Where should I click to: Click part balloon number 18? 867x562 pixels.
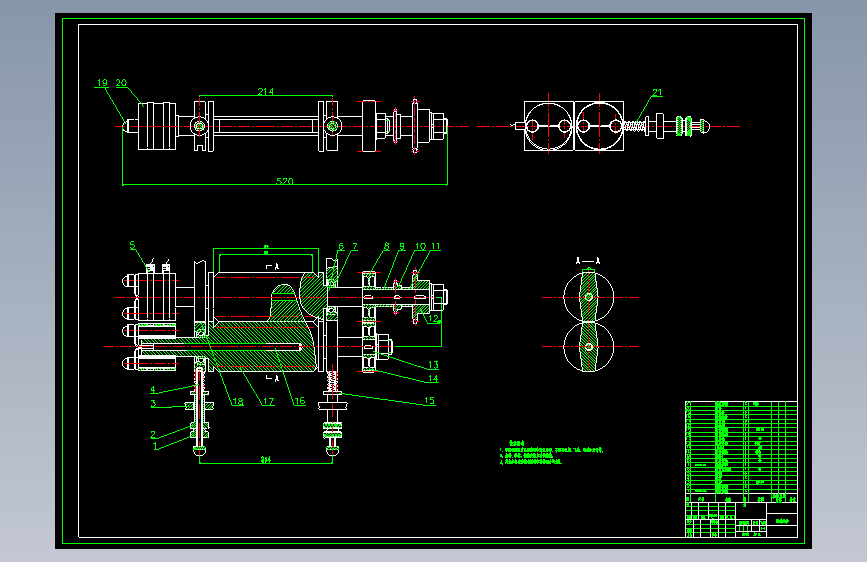tap(238, 402)
